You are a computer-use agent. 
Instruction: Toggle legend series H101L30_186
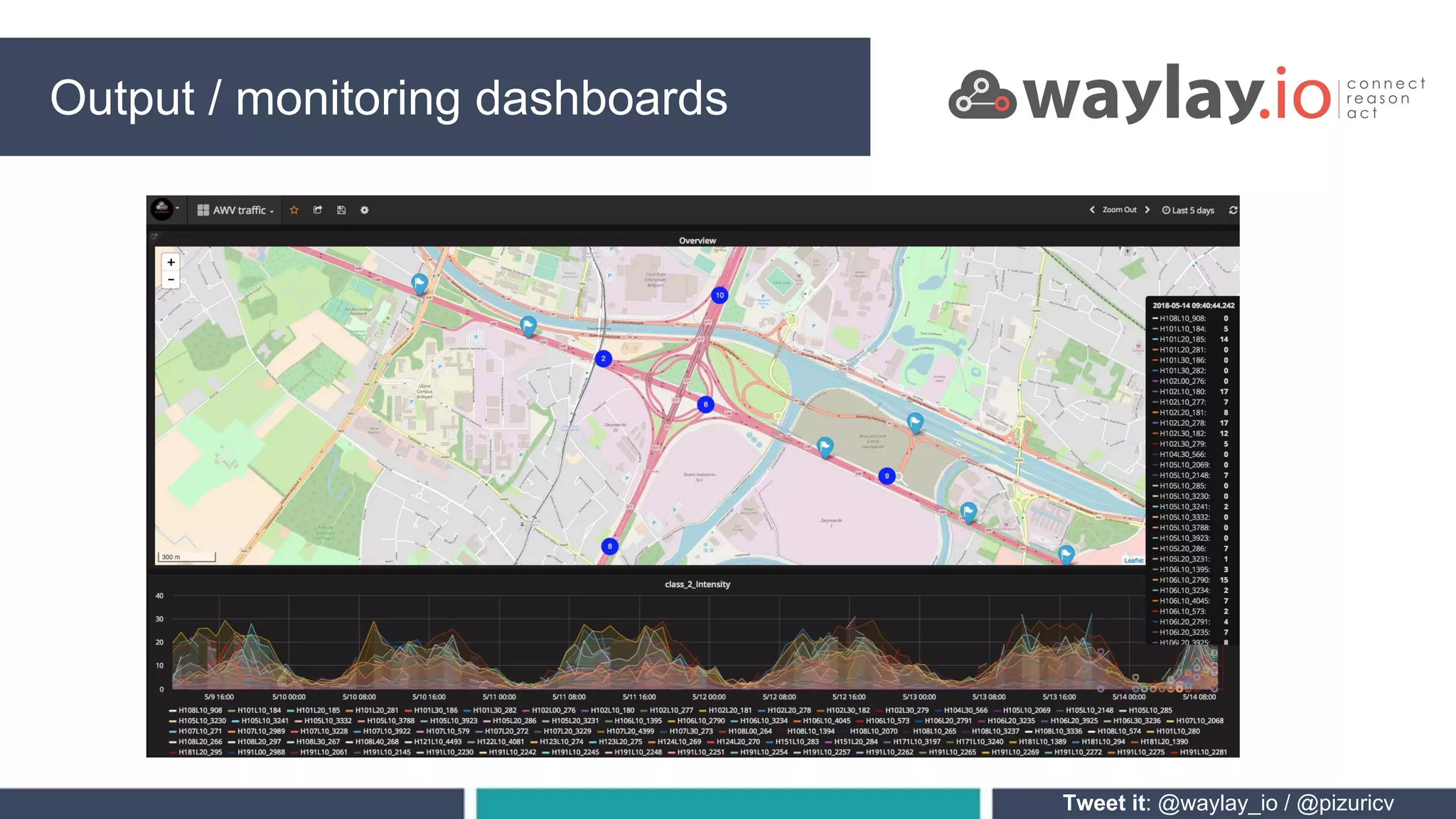click(432, 710)
